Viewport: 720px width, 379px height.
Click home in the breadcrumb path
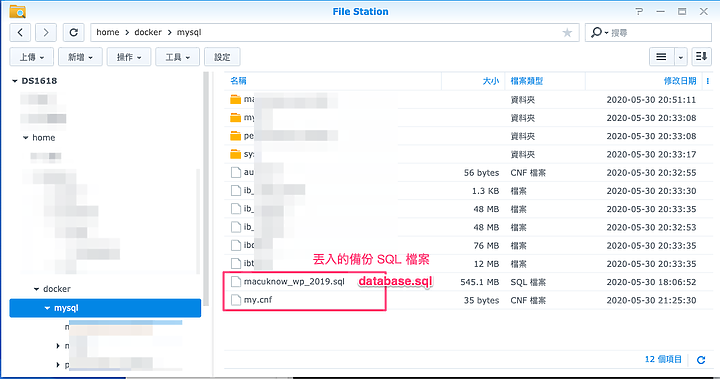(108, 32)
